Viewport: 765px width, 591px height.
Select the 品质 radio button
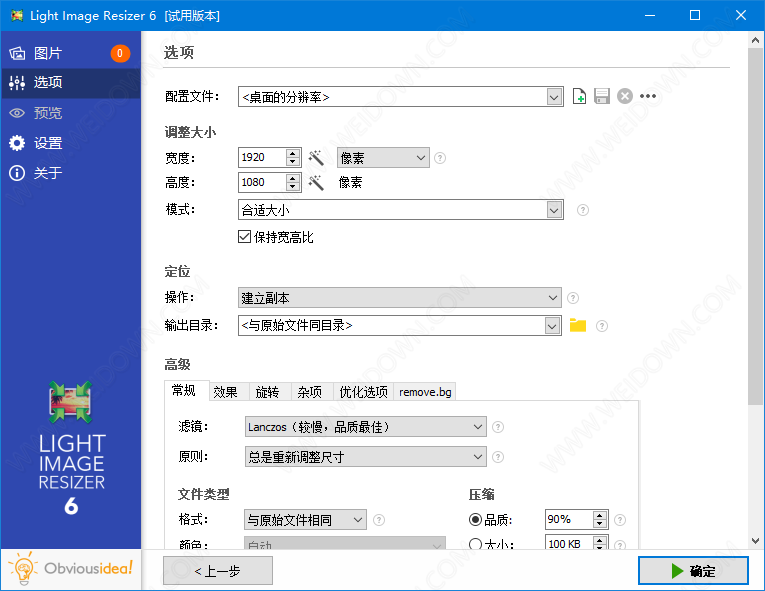[475, 519]
